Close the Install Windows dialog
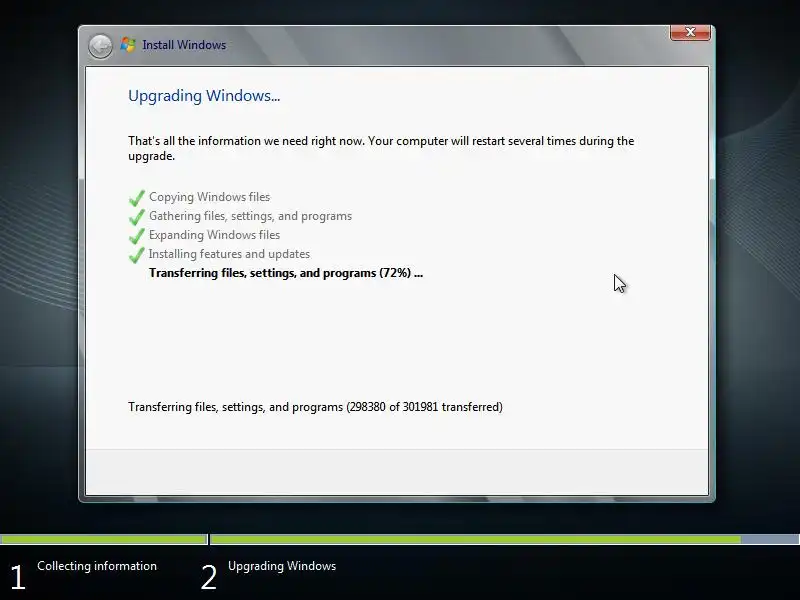 point(690,32)
